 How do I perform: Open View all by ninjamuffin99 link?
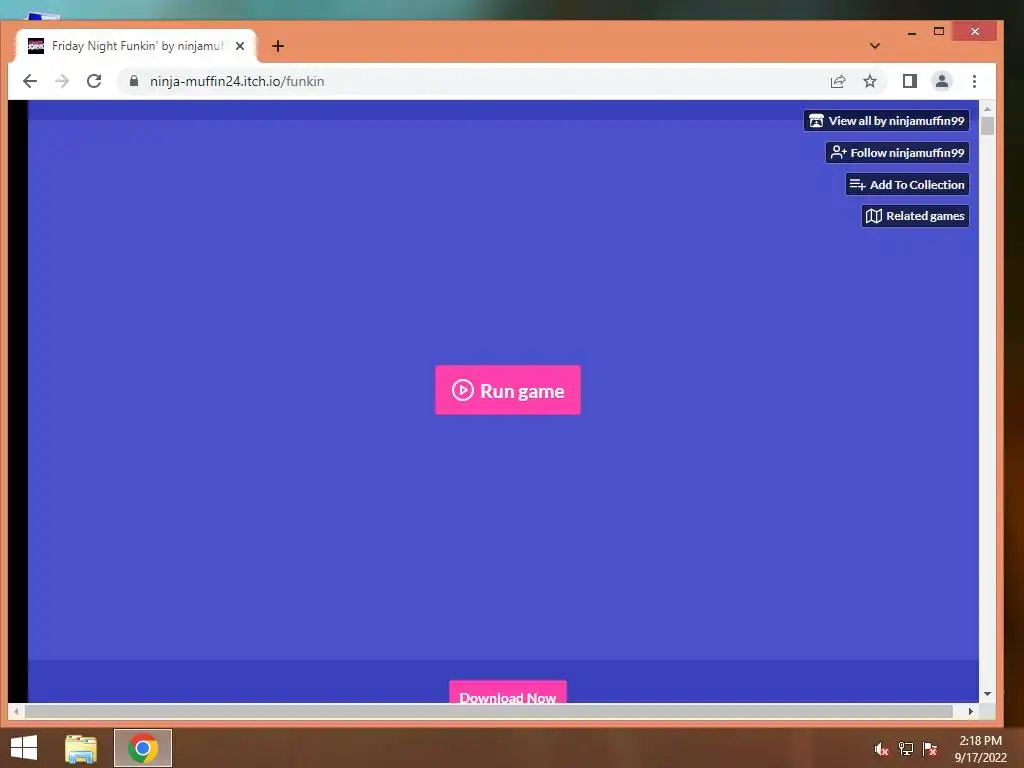point(886,121)
